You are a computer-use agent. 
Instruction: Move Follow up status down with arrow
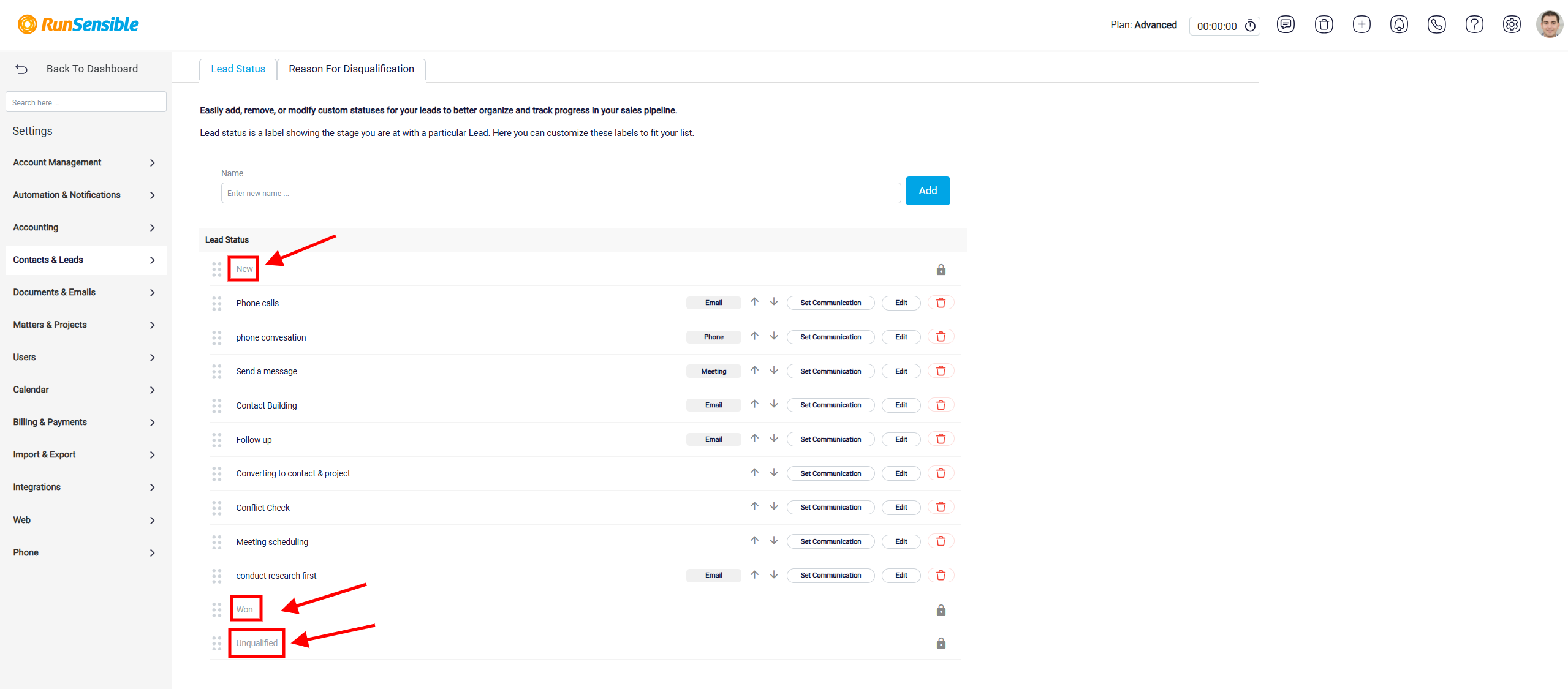(774, 439)
